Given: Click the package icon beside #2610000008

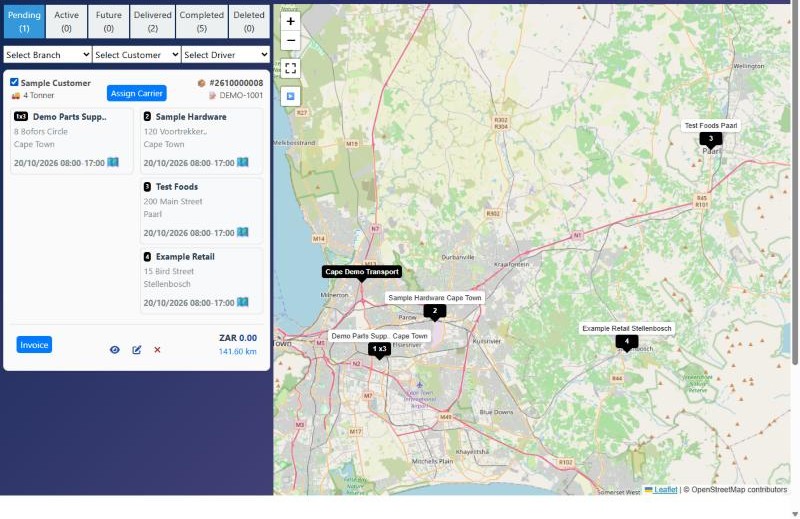Looking at the screenshot, I should (x=201, y=83).
